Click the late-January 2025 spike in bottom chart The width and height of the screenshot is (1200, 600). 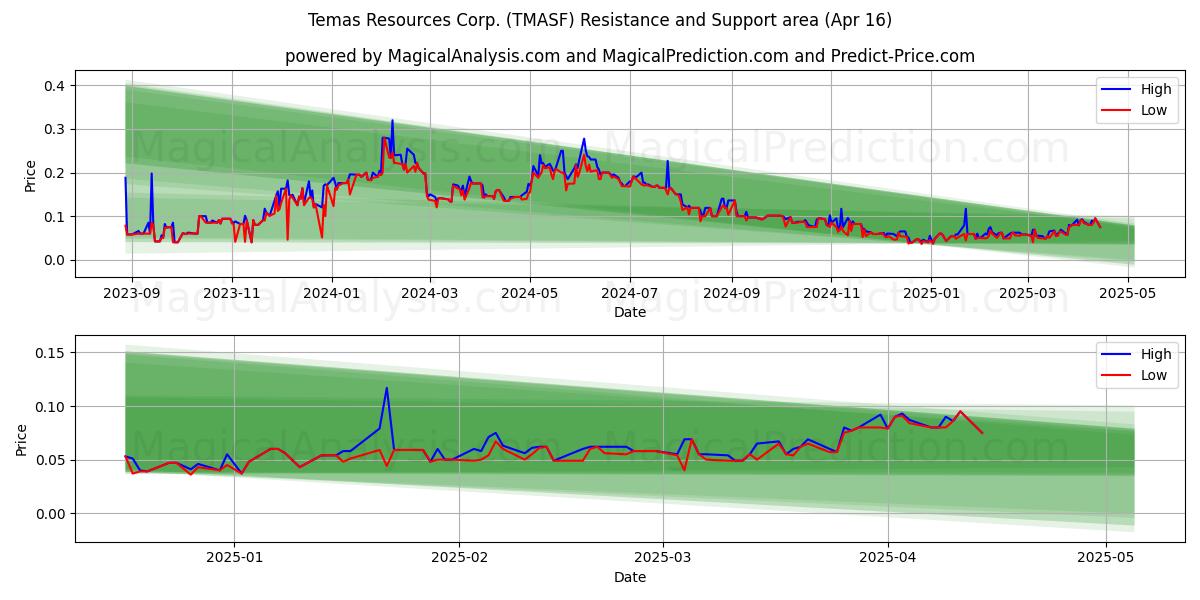click(x=387, y=389)
